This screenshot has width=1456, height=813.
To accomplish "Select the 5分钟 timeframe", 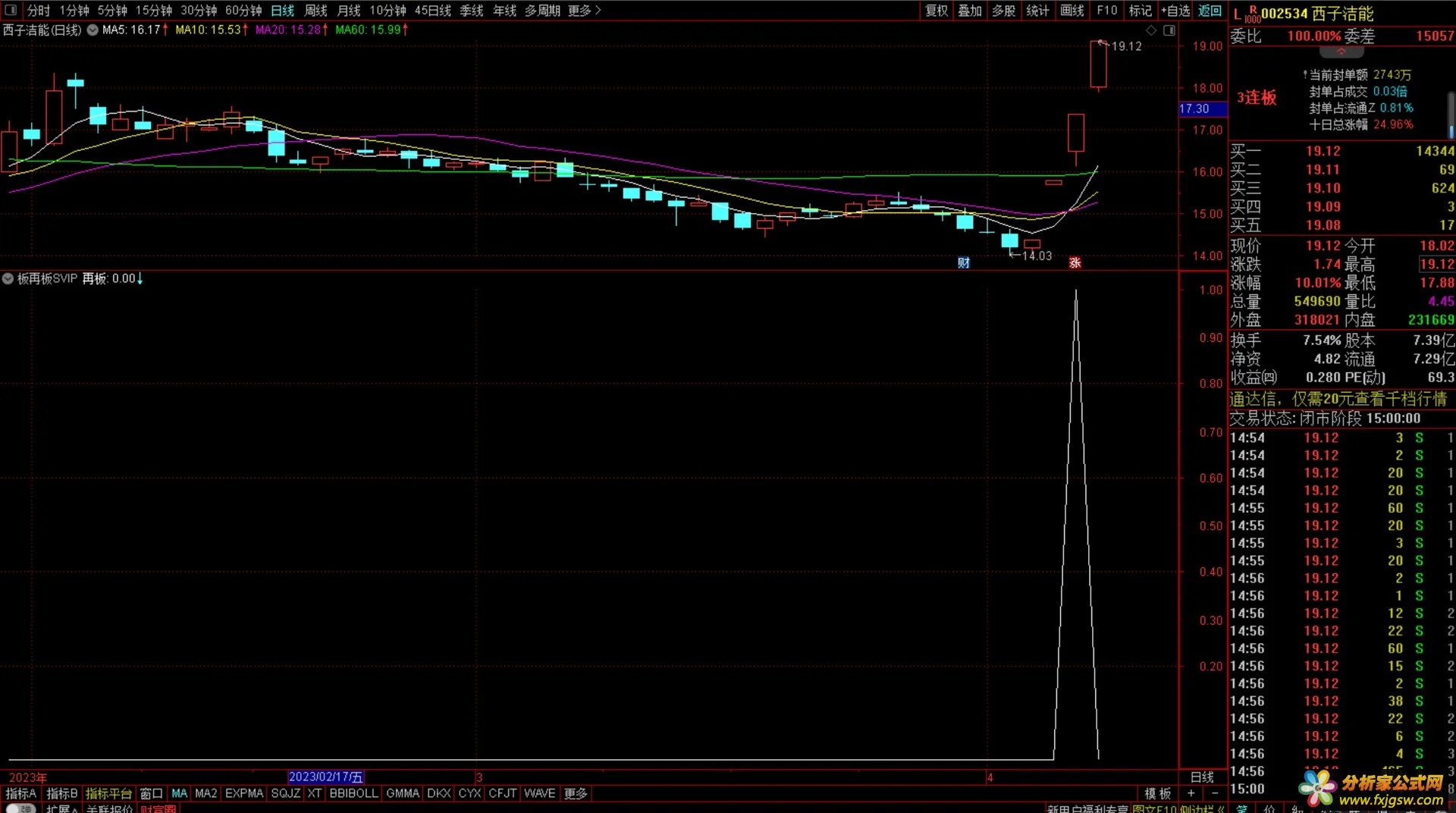I will [x=112, y=11].
